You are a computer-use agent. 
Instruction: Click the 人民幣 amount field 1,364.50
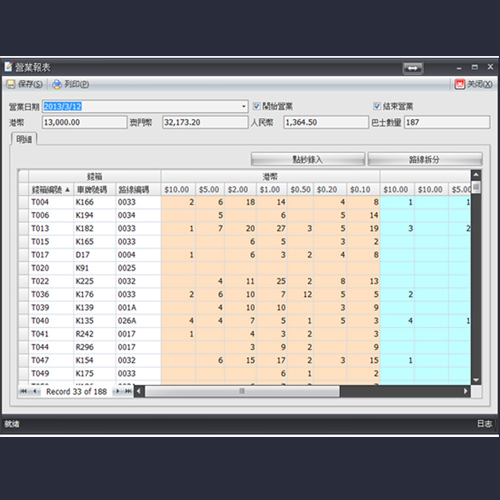(326, 122)
